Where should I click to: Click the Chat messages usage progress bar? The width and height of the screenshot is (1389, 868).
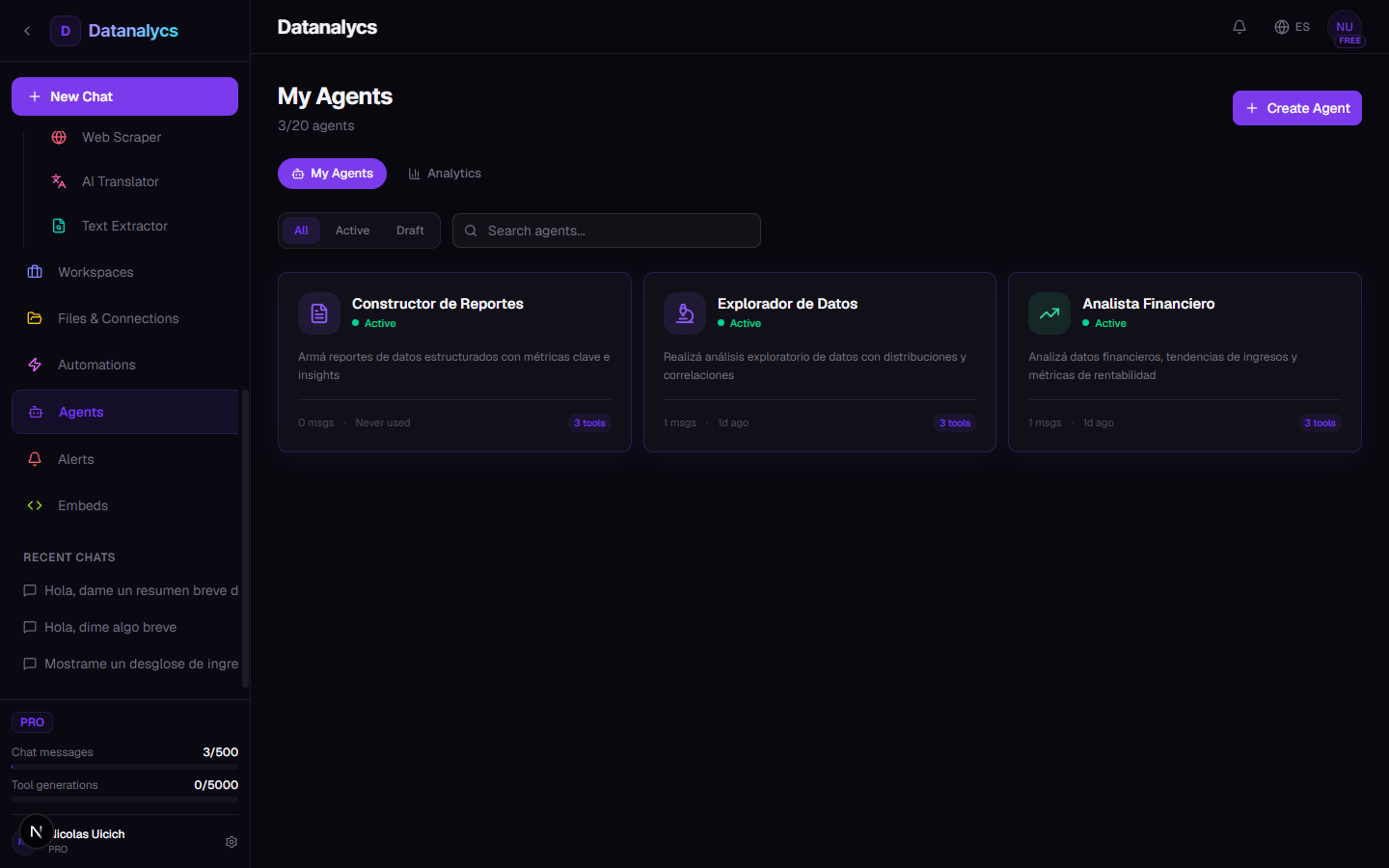point(124,767)
